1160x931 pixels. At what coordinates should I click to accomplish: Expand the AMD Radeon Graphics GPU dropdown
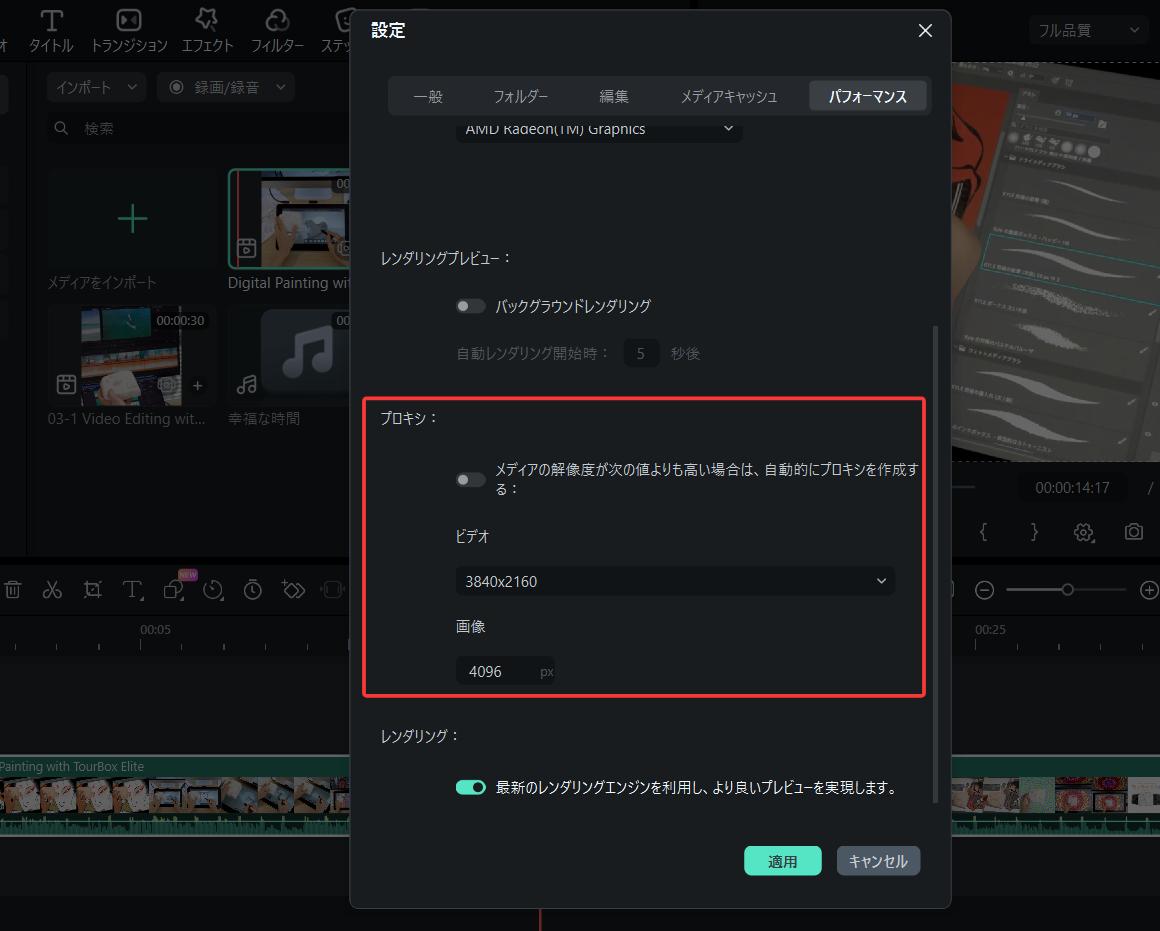[598, 129]
